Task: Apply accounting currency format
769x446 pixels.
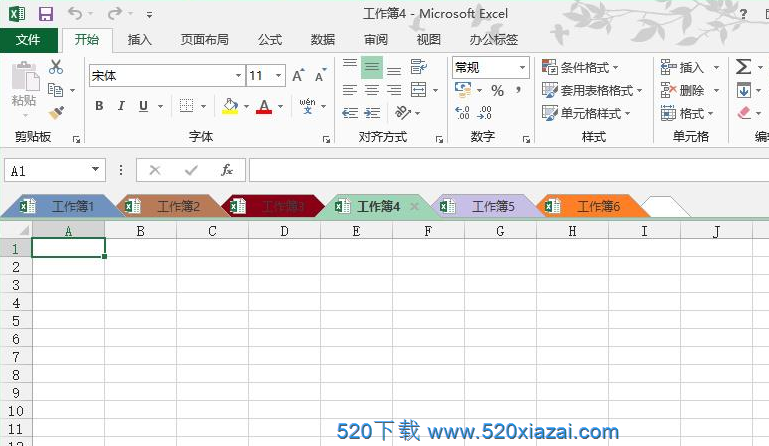Action: 463,90
